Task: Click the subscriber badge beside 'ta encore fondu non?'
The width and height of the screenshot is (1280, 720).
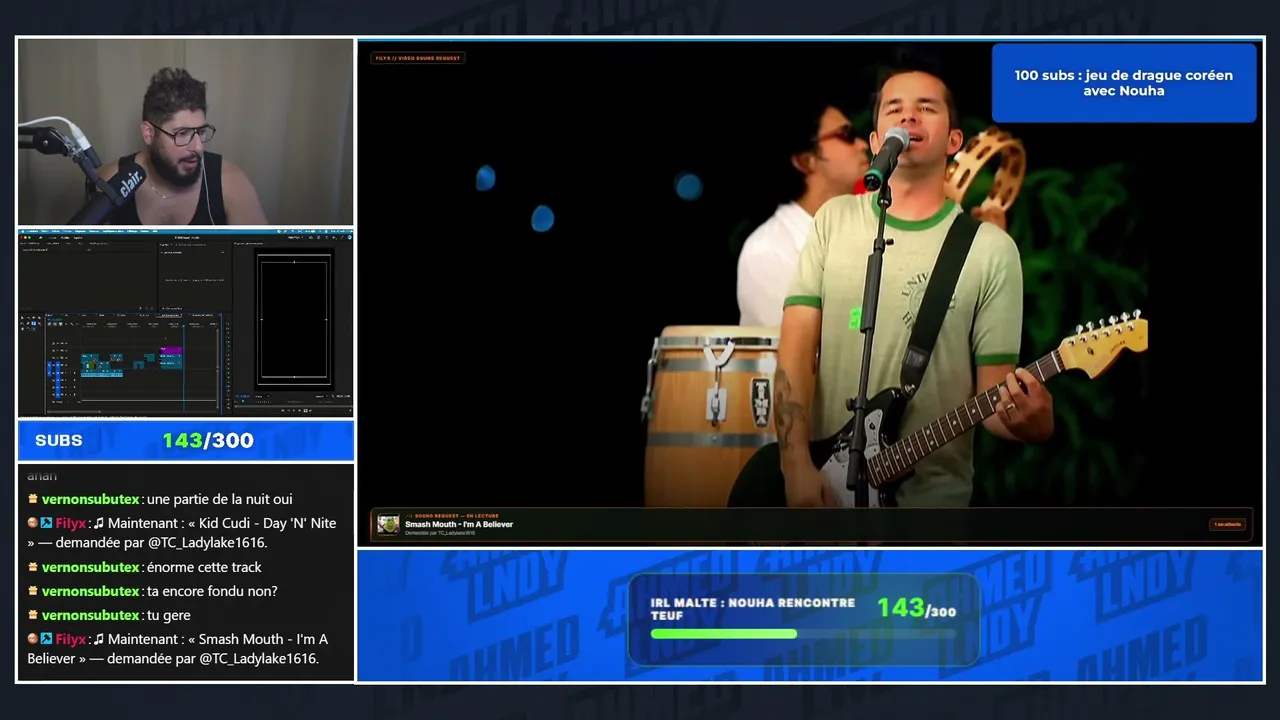Action: click(x=33, y=591)
